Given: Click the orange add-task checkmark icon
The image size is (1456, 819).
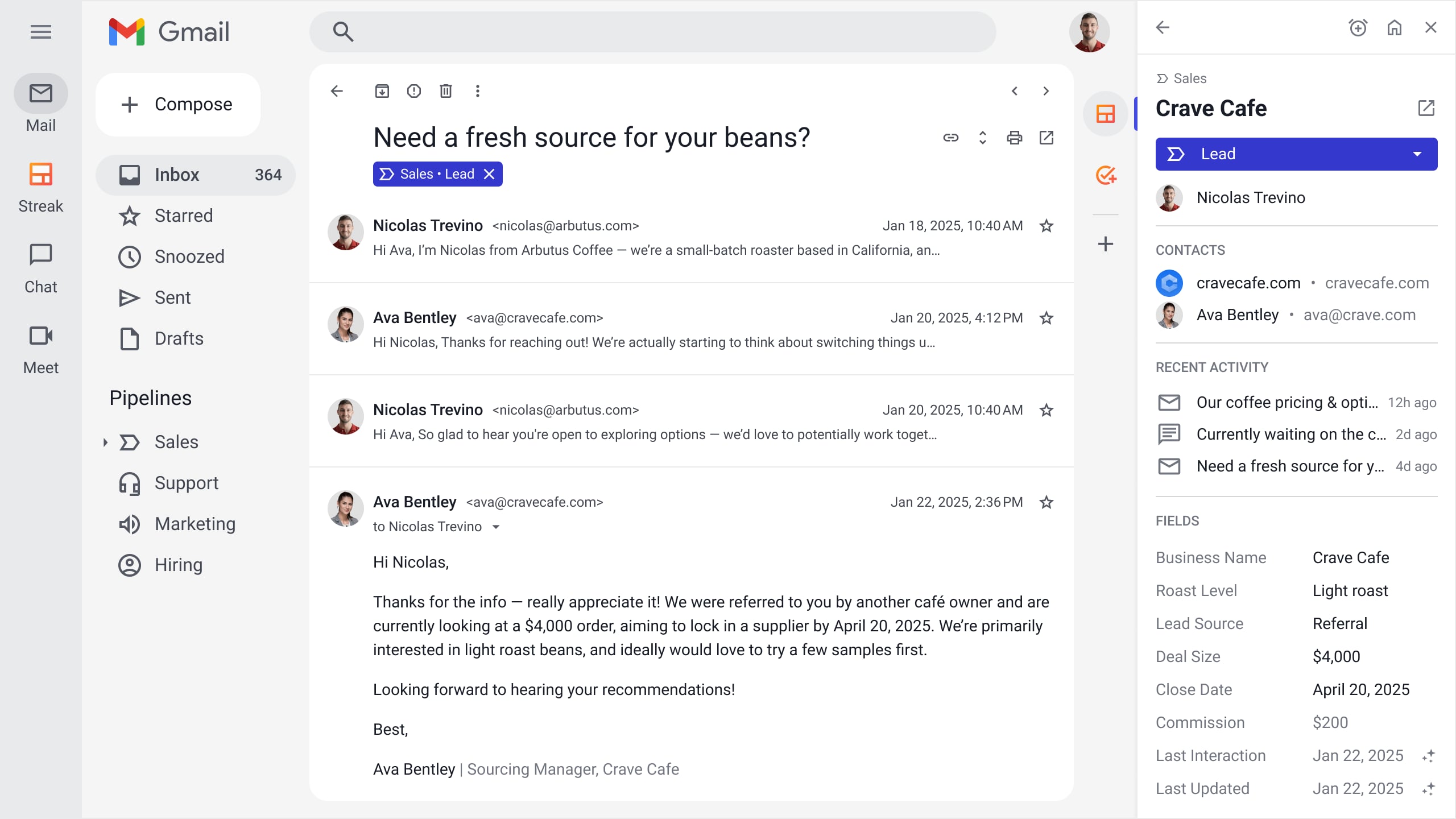Looking at the screenshot, I should pos(1105,175).
